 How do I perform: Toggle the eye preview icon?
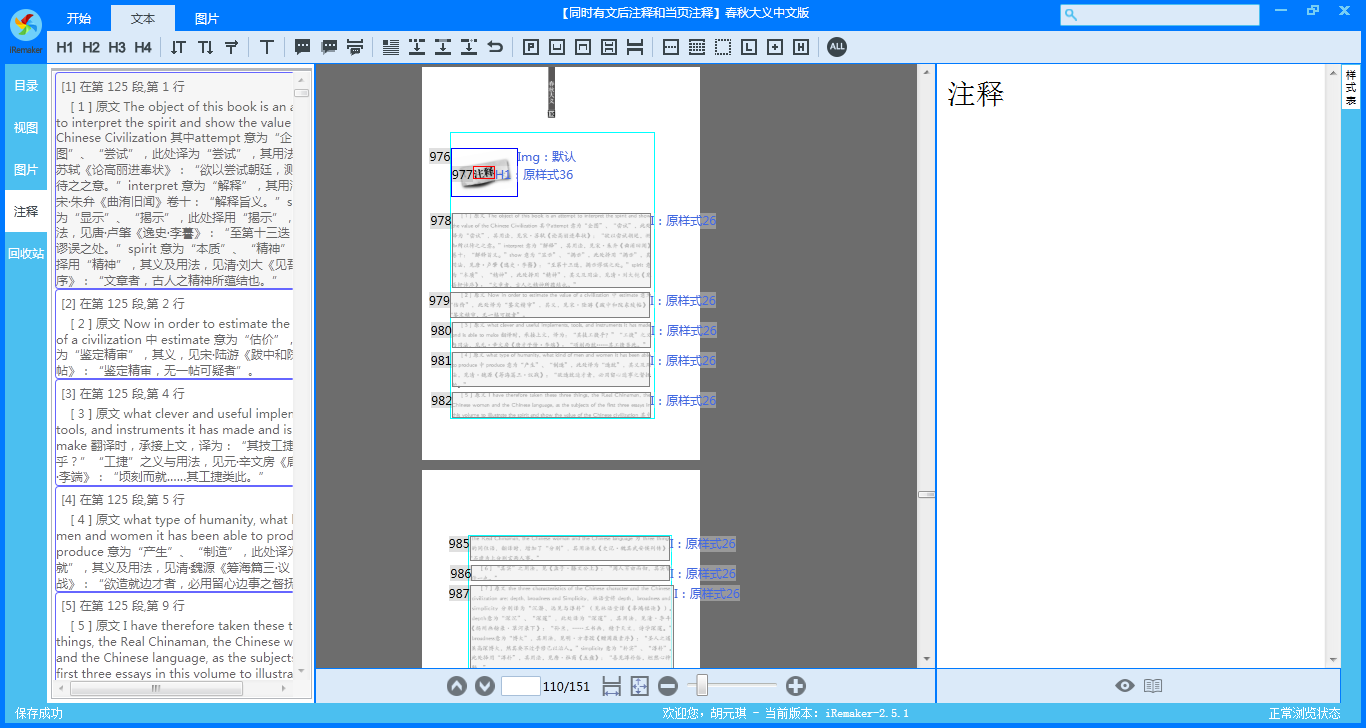tap(1125, 686)
